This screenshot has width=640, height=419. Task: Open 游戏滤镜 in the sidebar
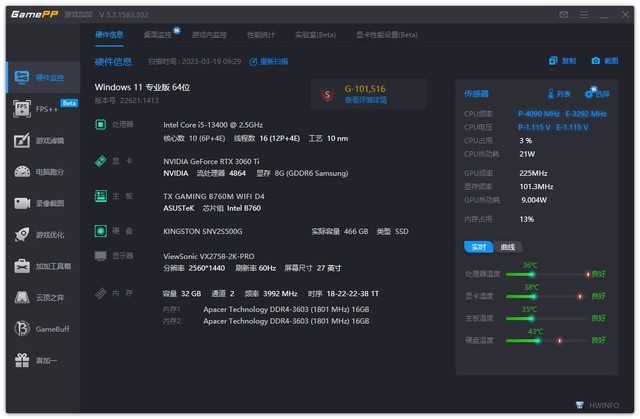click(40, 140)
